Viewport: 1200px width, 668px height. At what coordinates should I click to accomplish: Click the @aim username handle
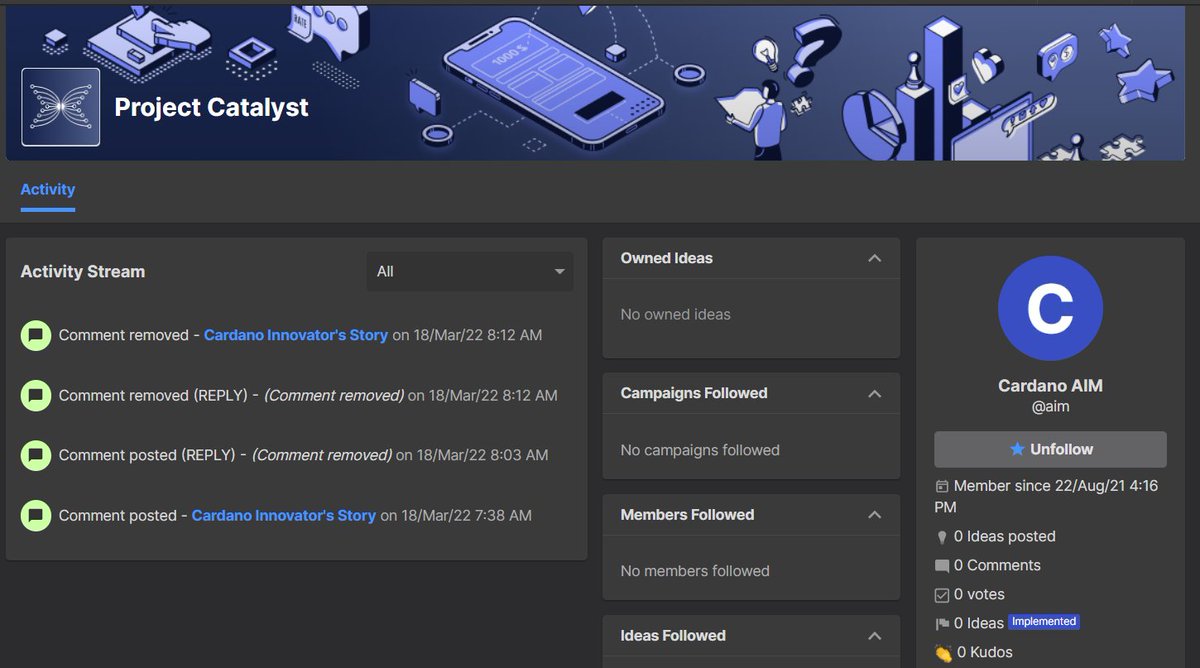click(x=1050, y=407)
